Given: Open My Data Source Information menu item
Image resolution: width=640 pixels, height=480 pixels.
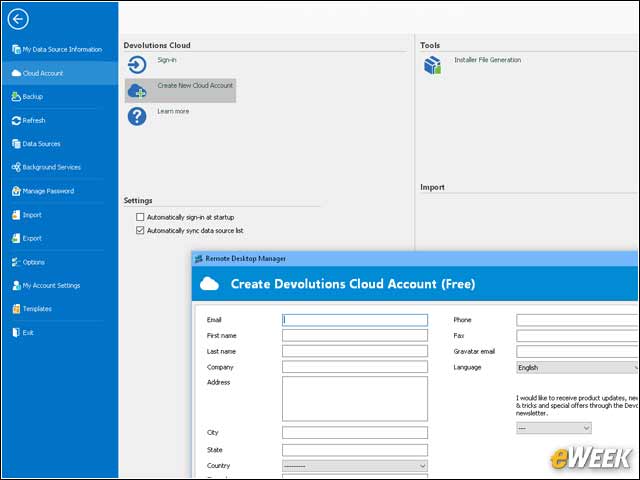Looking at the screenshot, I should (62, 49).
